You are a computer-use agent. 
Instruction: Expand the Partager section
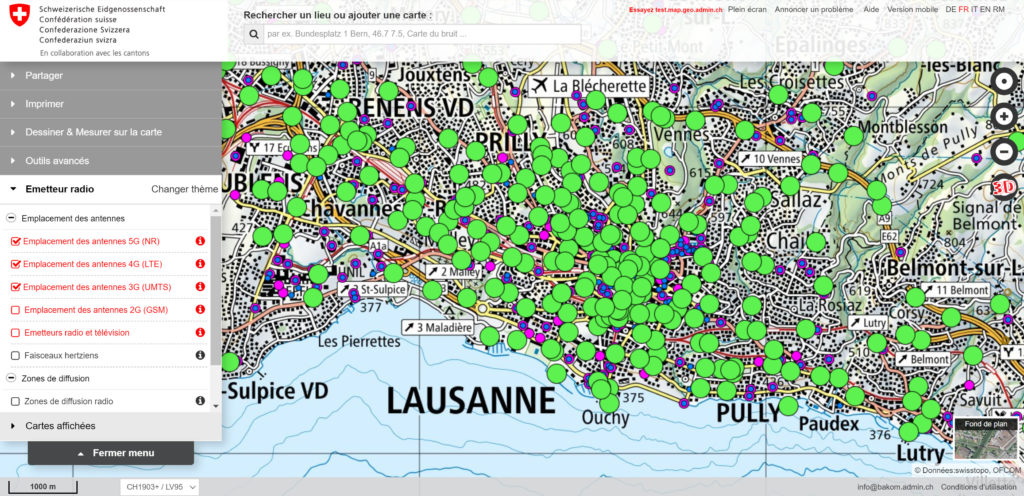[111, 76]
